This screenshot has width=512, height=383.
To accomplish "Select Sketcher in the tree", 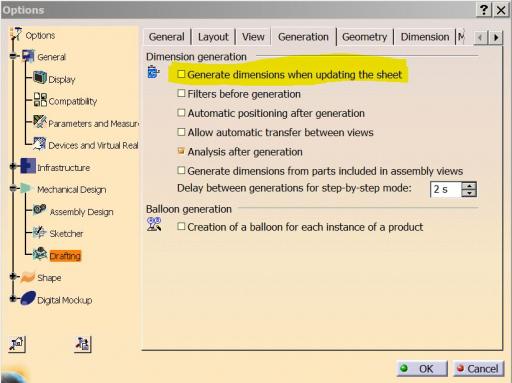I will tap(66, 233).
